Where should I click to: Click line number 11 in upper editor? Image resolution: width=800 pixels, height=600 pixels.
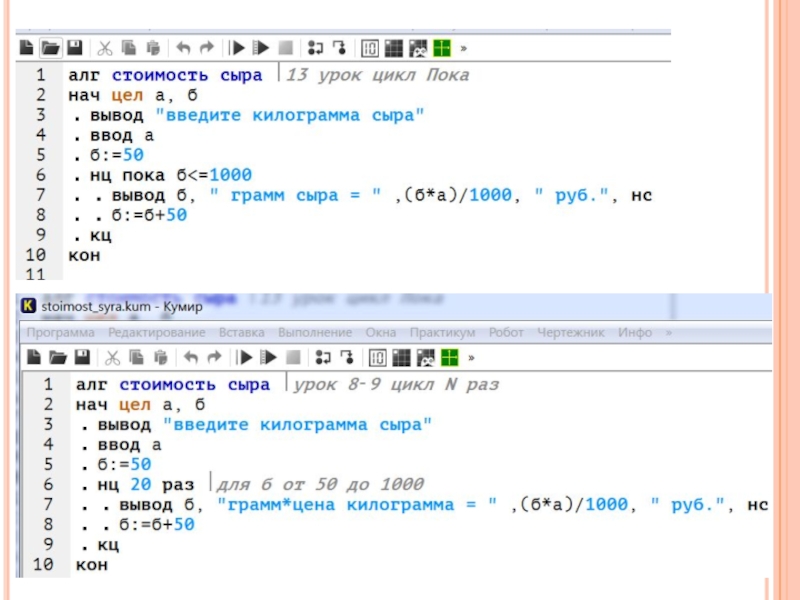tap(36, 274)
